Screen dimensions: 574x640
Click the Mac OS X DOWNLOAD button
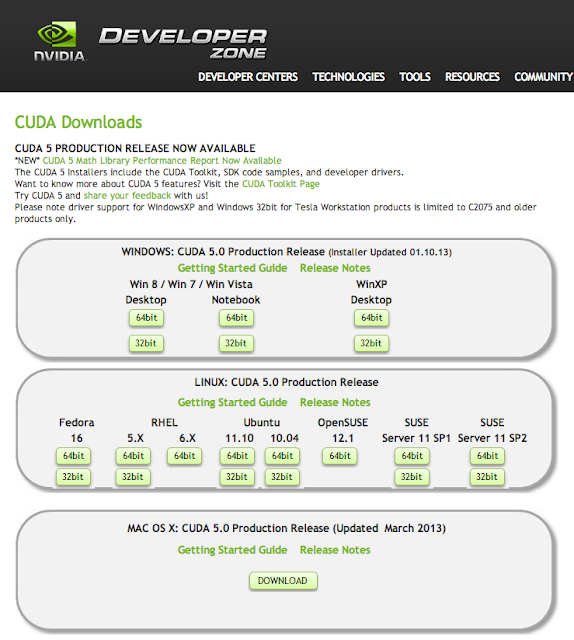(283, 581)
